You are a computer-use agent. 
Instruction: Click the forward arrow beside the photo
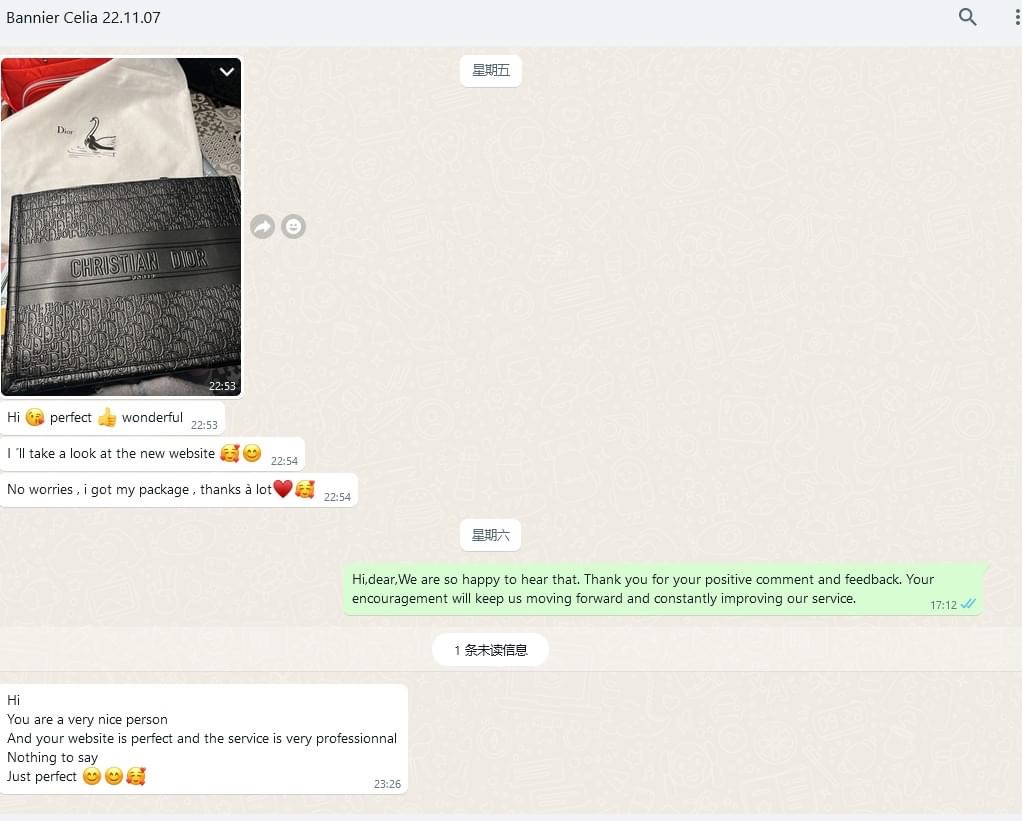(x=263, y=227)
